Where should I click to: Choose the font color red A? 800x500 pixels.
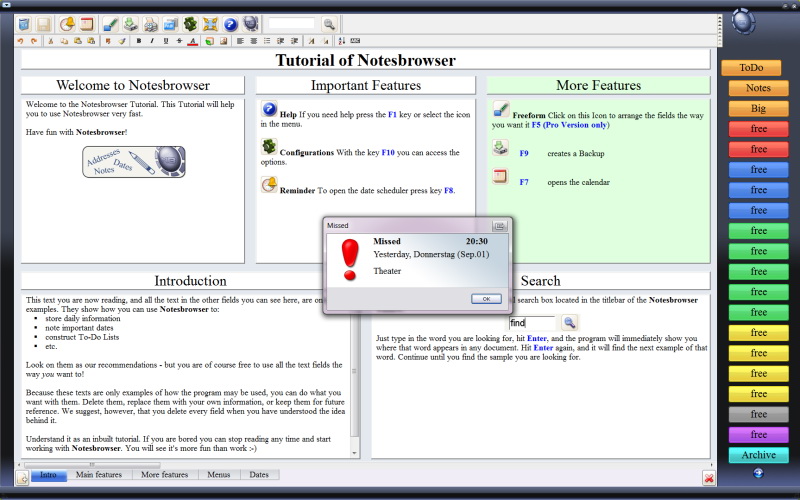pos(192,41)
